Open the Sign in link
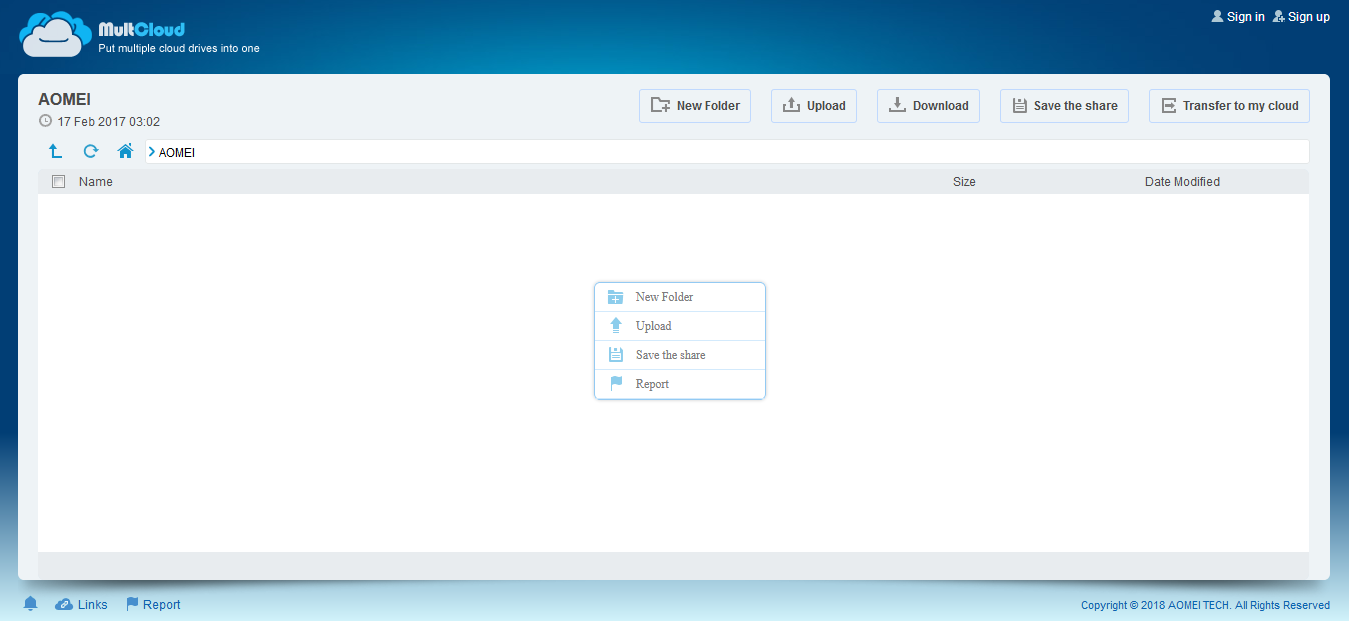Image resolution: width=1349 pixels, height=621 pixels. 1238,17
